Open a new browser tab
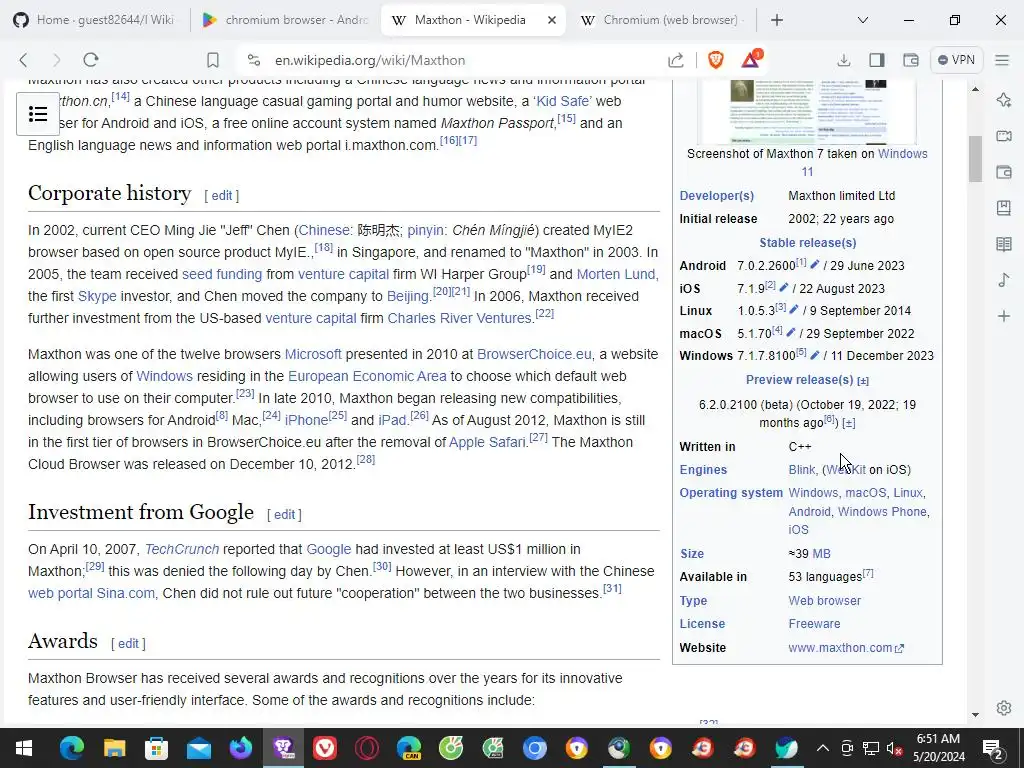Viewport: 1024px width, 768px height. (x=776, y=20)
